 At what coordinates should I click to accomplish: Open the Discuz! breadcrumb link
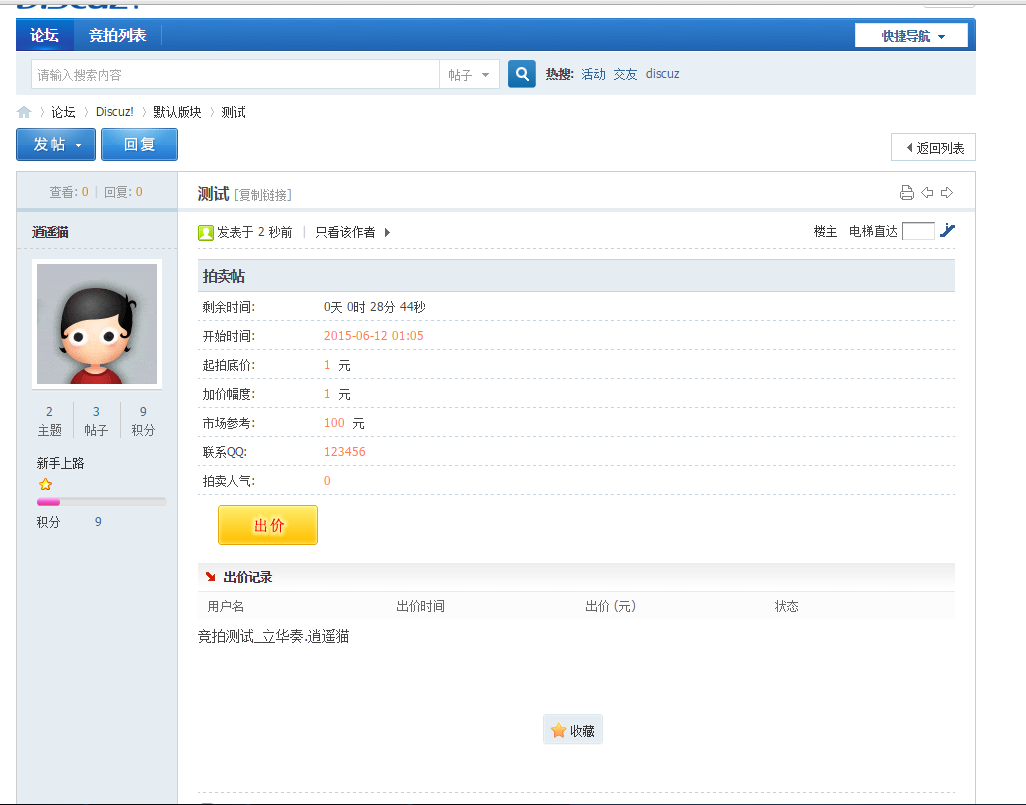pyautogui.click(x=115, y=112)
